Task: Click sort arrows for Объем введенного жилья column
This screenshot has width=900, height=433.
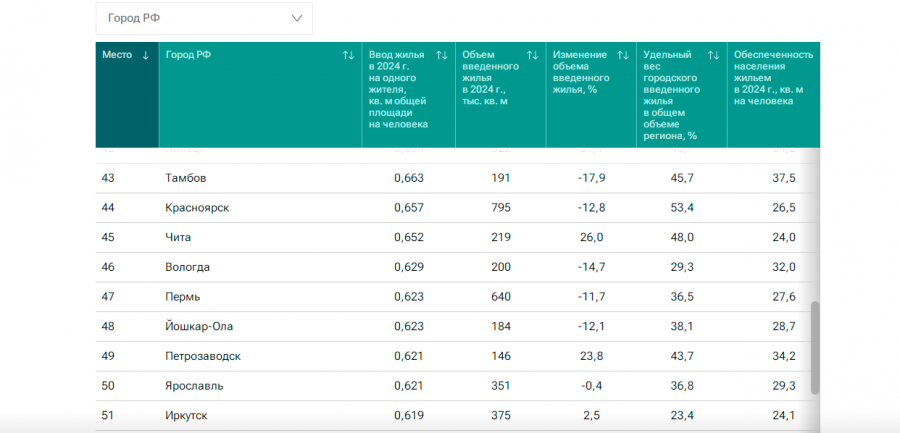Action: pyautogui.click(x=532, y=55)
